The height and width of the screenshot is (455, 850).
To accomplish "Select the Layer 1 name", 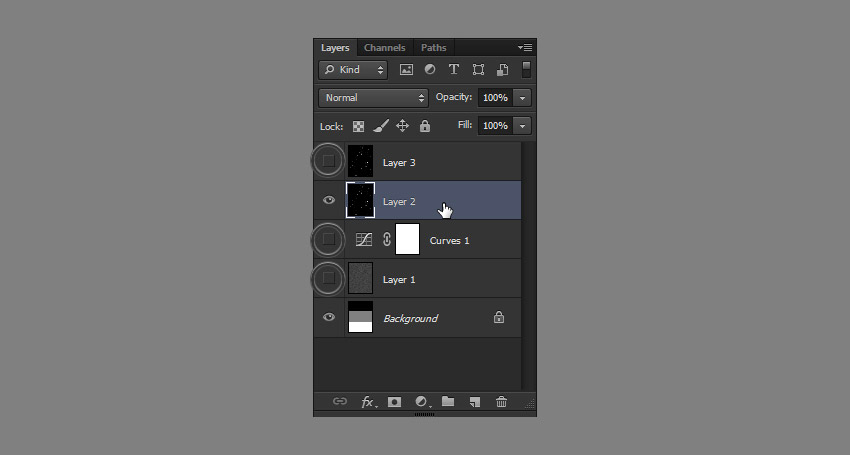I will point(399,280).
